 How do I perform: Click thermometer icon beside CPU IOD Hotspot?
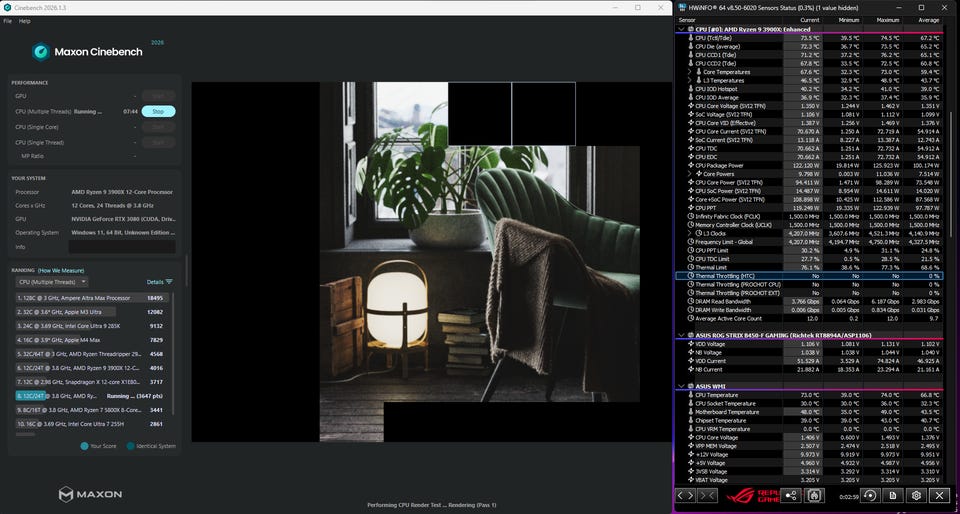click(x=691, y=89)
